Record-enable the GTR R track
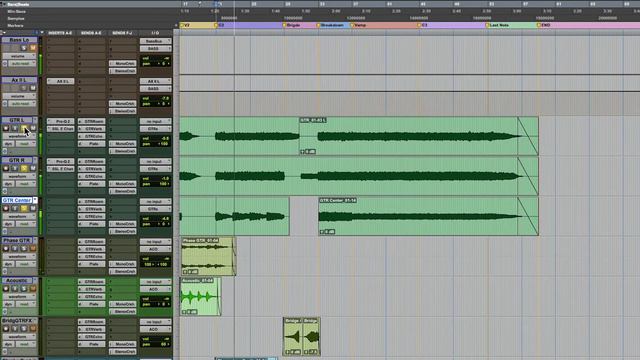 (6, 168)
